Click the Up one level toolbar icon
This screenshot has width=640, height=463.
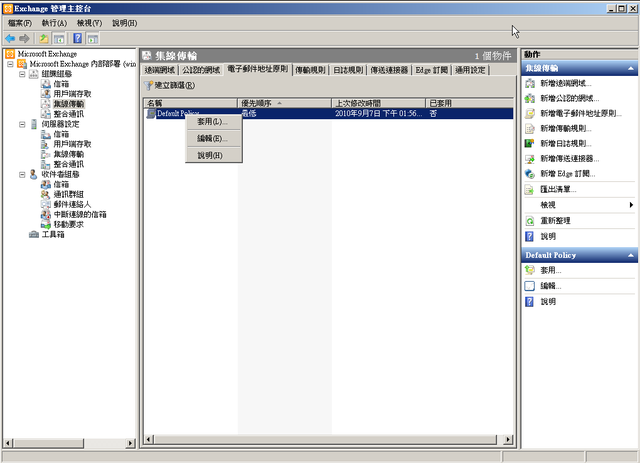pyautogui.click(x=43, y=39)
